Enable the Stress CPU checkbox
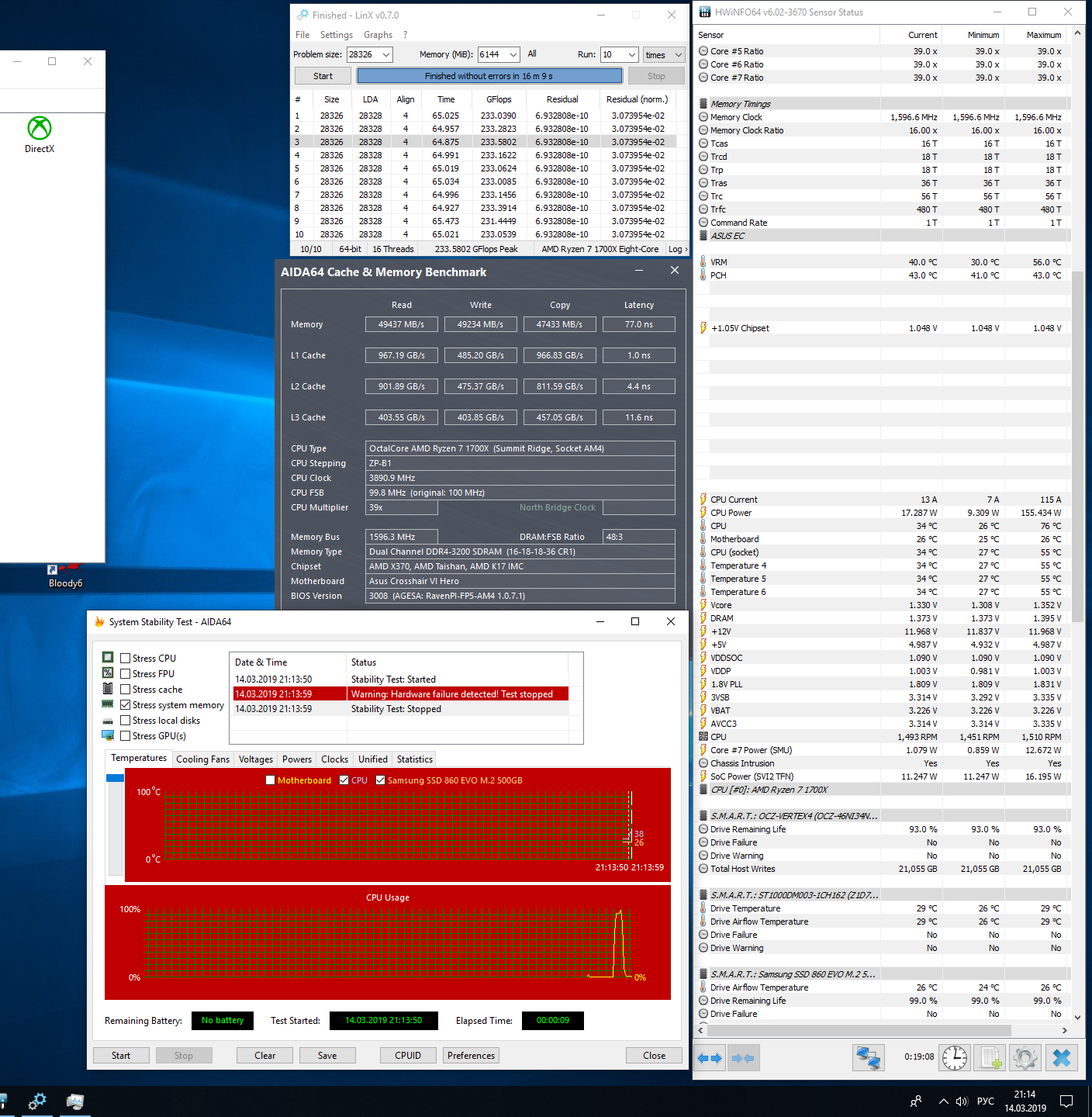The image size is (1092, 1117). (x=125, y=659)
